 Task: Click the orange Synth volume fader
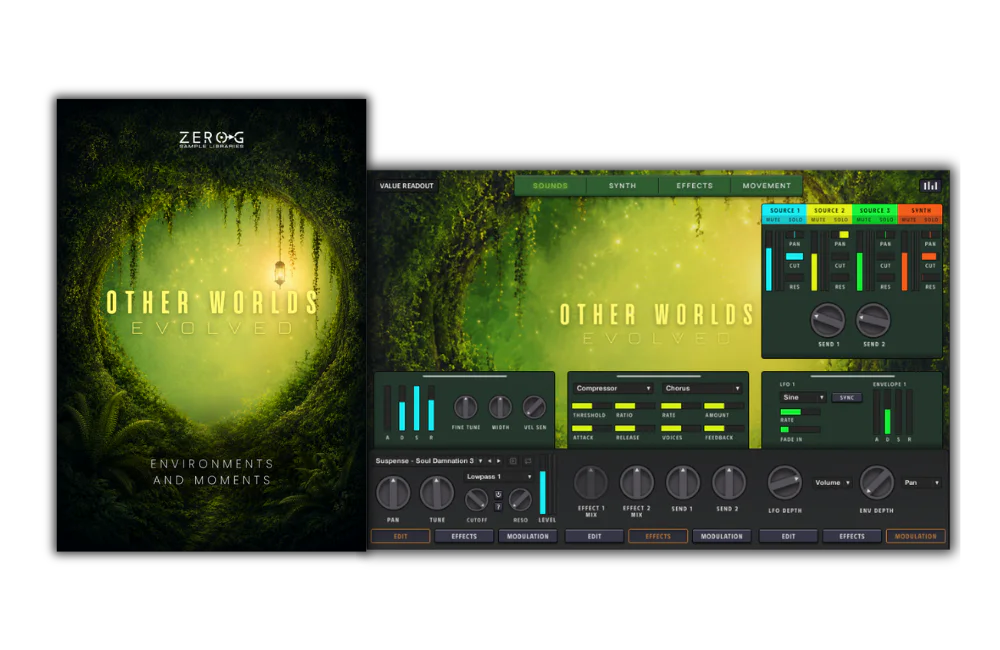pyautogui.click(x=904, y=262)
